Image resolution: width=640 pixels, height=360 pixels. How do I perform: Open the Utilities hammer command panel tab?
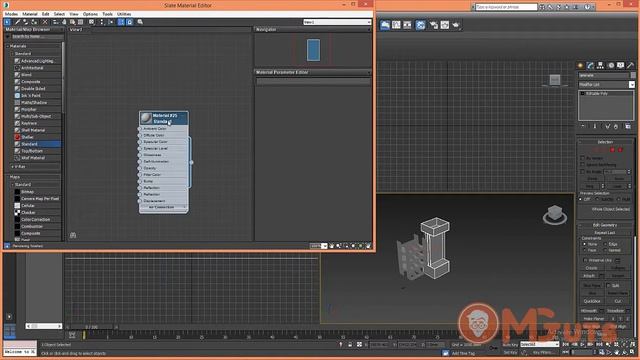[630, 65]
